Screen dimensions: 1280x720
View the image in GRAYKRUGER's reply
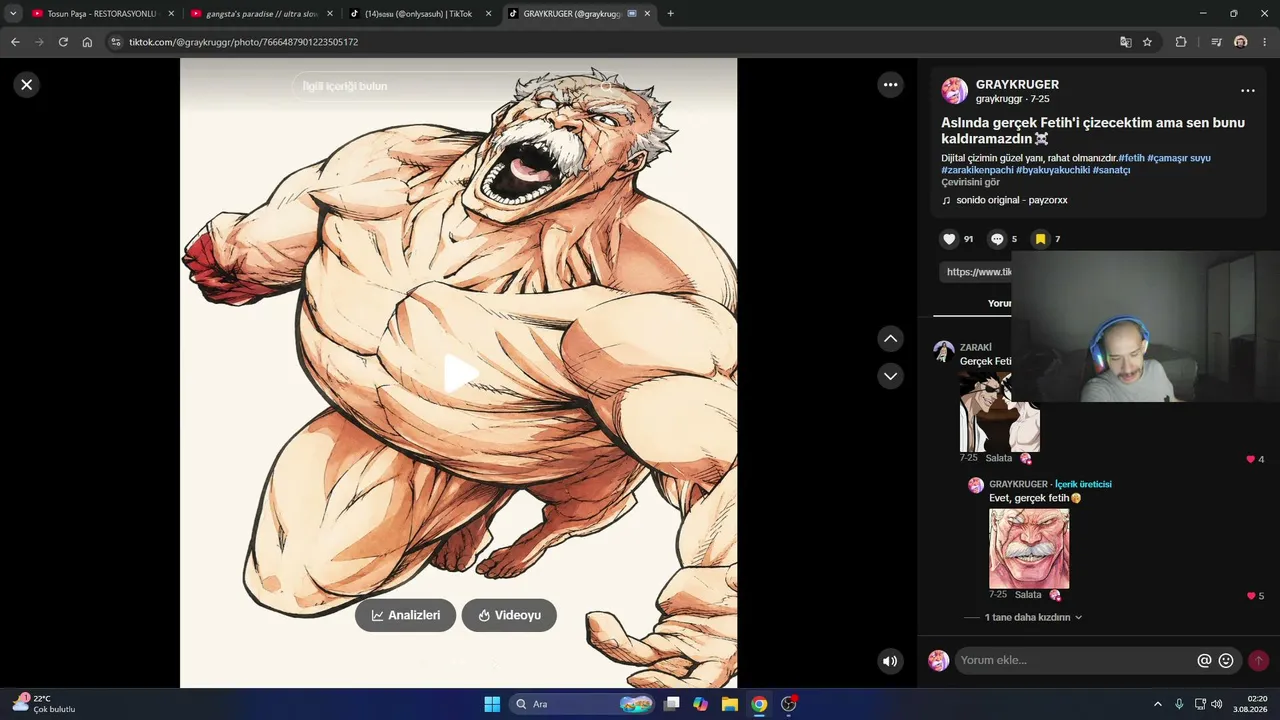(x=1029, y=549)
